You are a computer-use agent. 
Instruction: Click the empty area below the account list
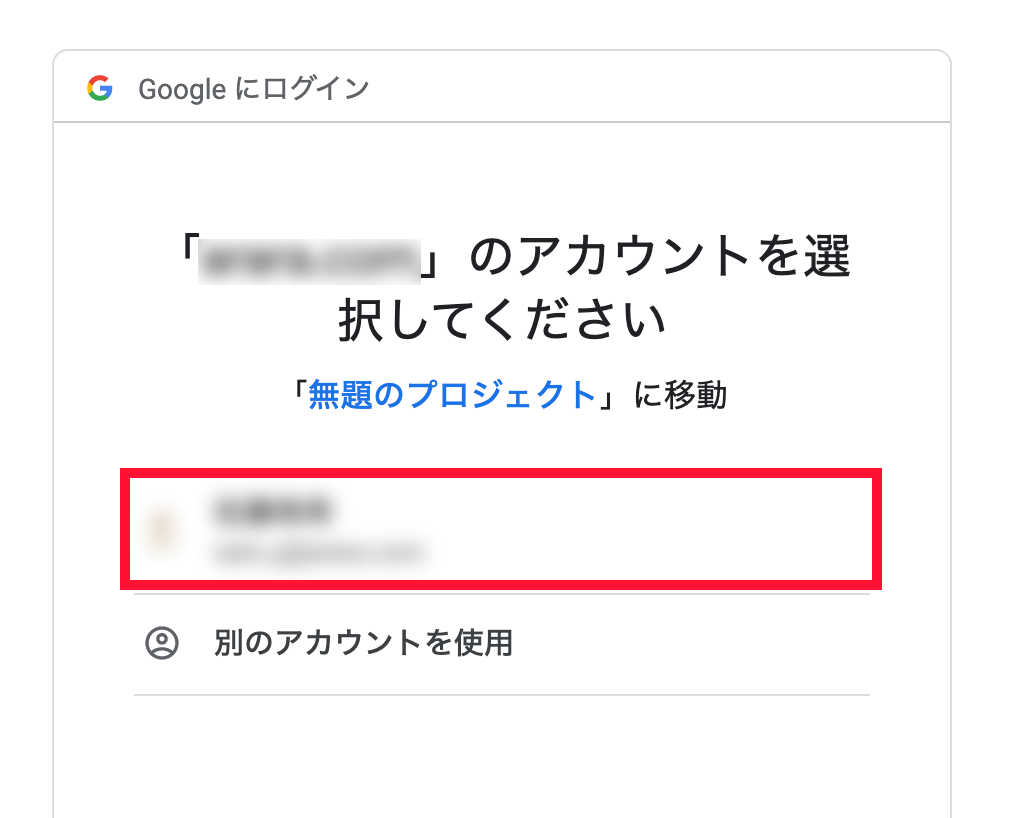tap(501, 757)
